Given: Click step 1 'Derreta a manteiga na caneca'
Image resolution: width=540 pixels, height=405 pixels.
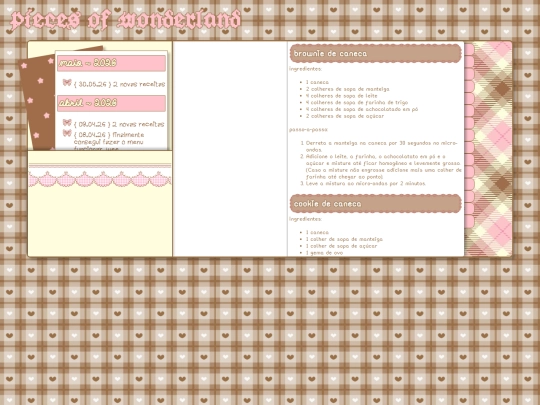Looking at the screenshot, I should [382, 146].
